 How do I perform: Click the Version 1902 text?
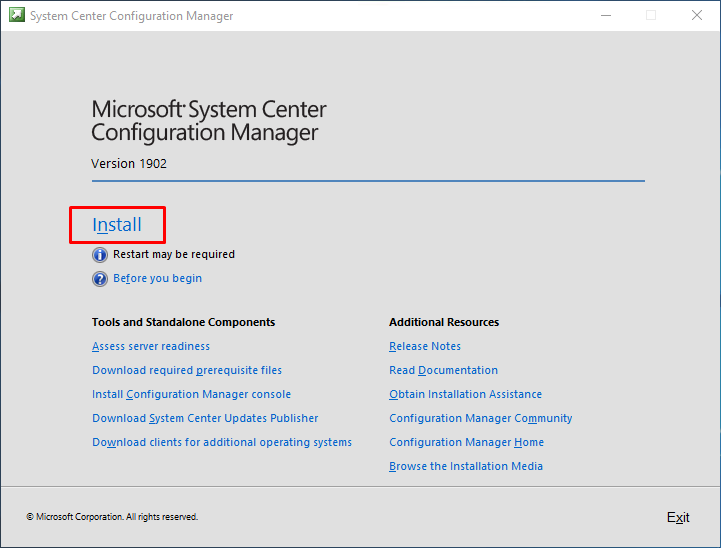pos(129,164)
